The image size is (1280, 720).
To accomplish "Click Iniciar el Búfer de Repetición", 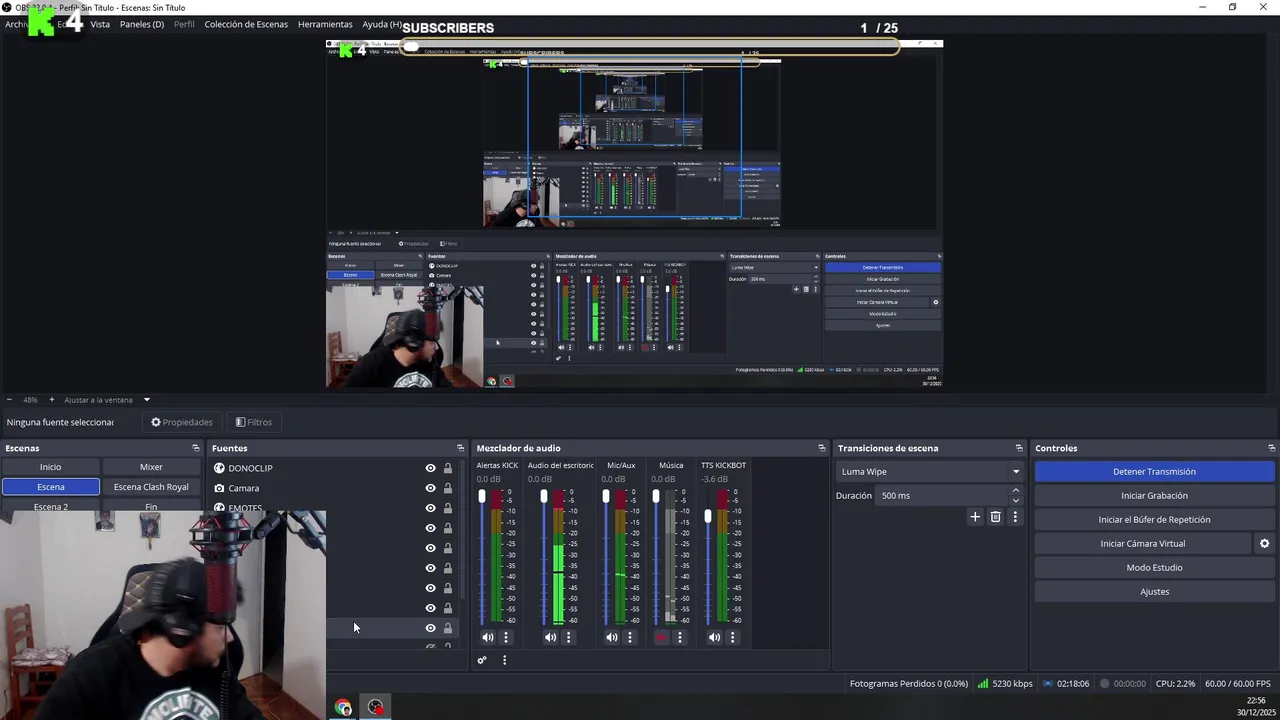I will (x=1154, y=520).
